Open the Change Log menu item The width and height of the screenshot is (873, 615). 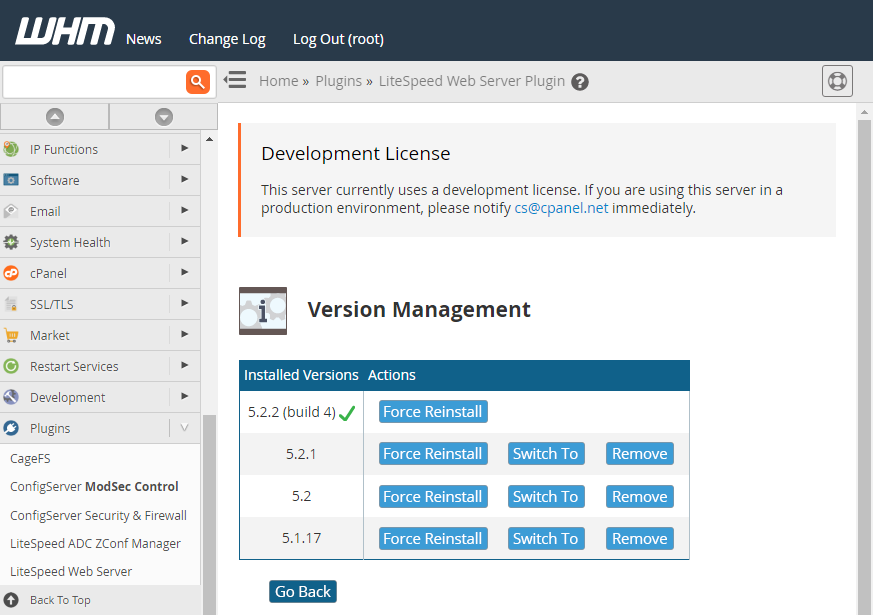pos(227,40)
